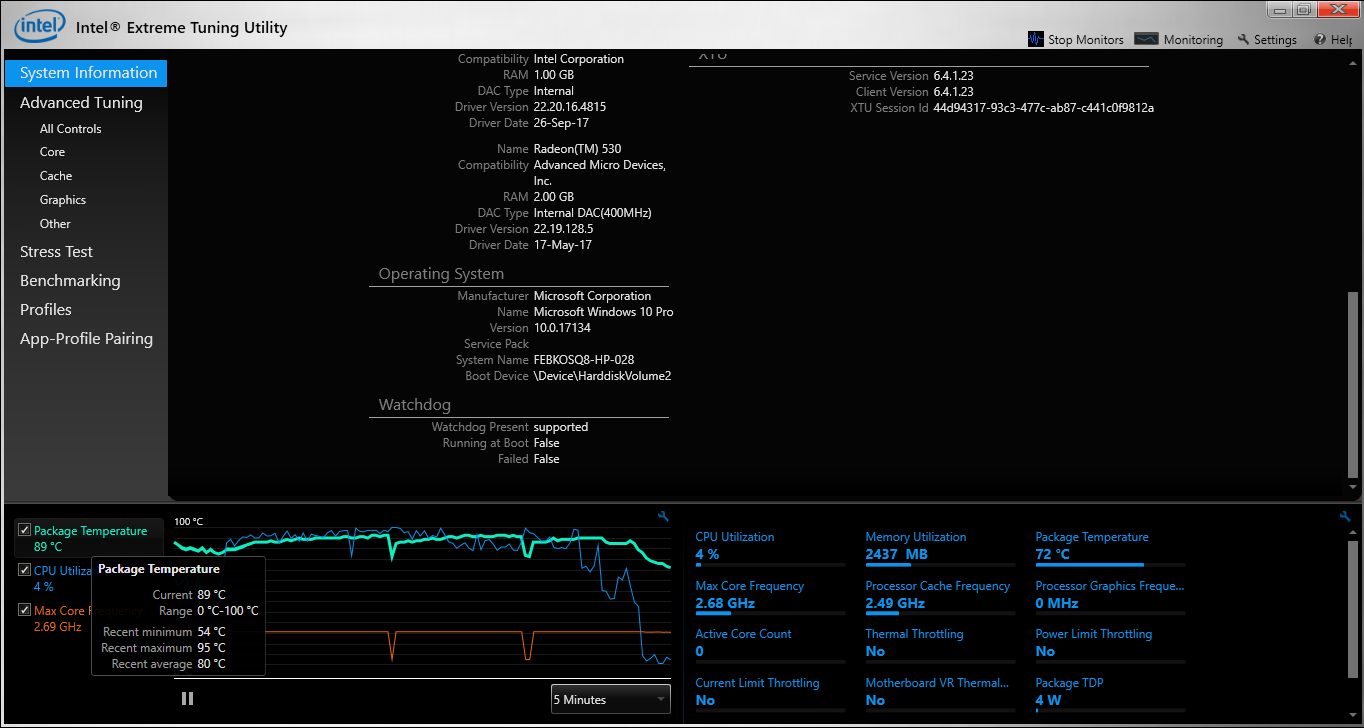Open monitor panel settings wrench at far right
This screenshot has height=728, width=1364.
point(1344,517)
